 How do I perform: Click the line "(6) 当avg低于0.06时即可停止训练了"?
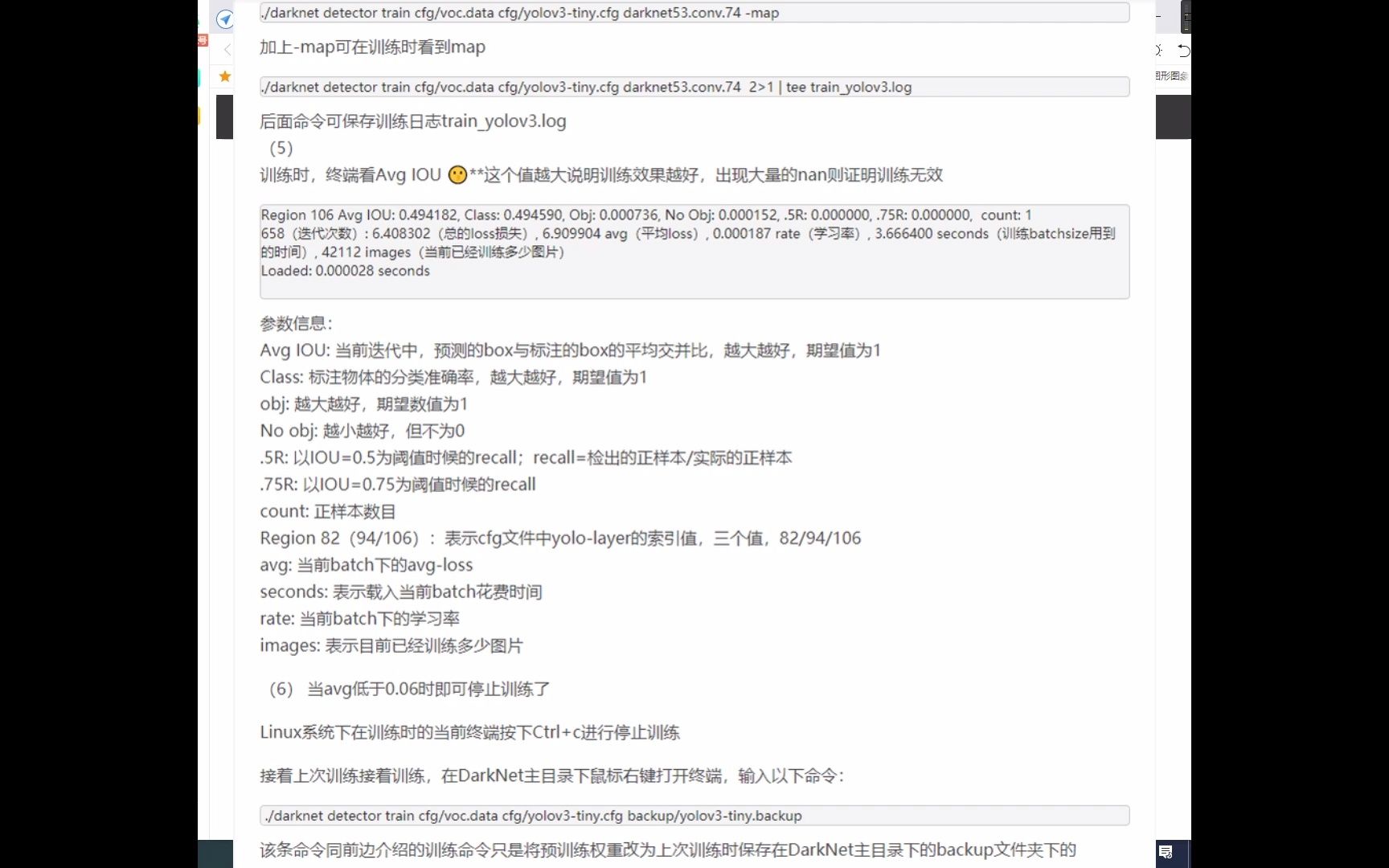point(409,689)
